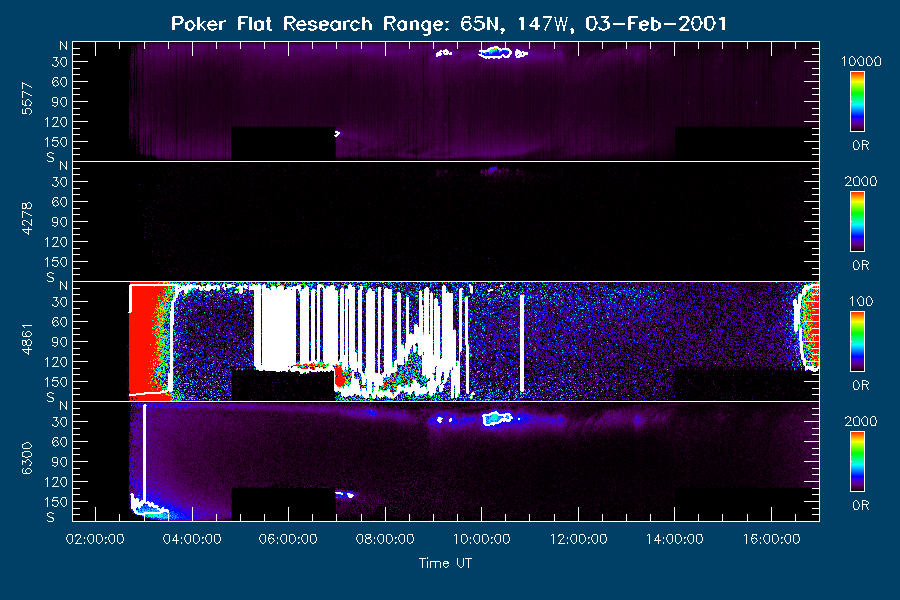
Task: Select the '4861' panel axis label
Action: [x=27, y=339]
